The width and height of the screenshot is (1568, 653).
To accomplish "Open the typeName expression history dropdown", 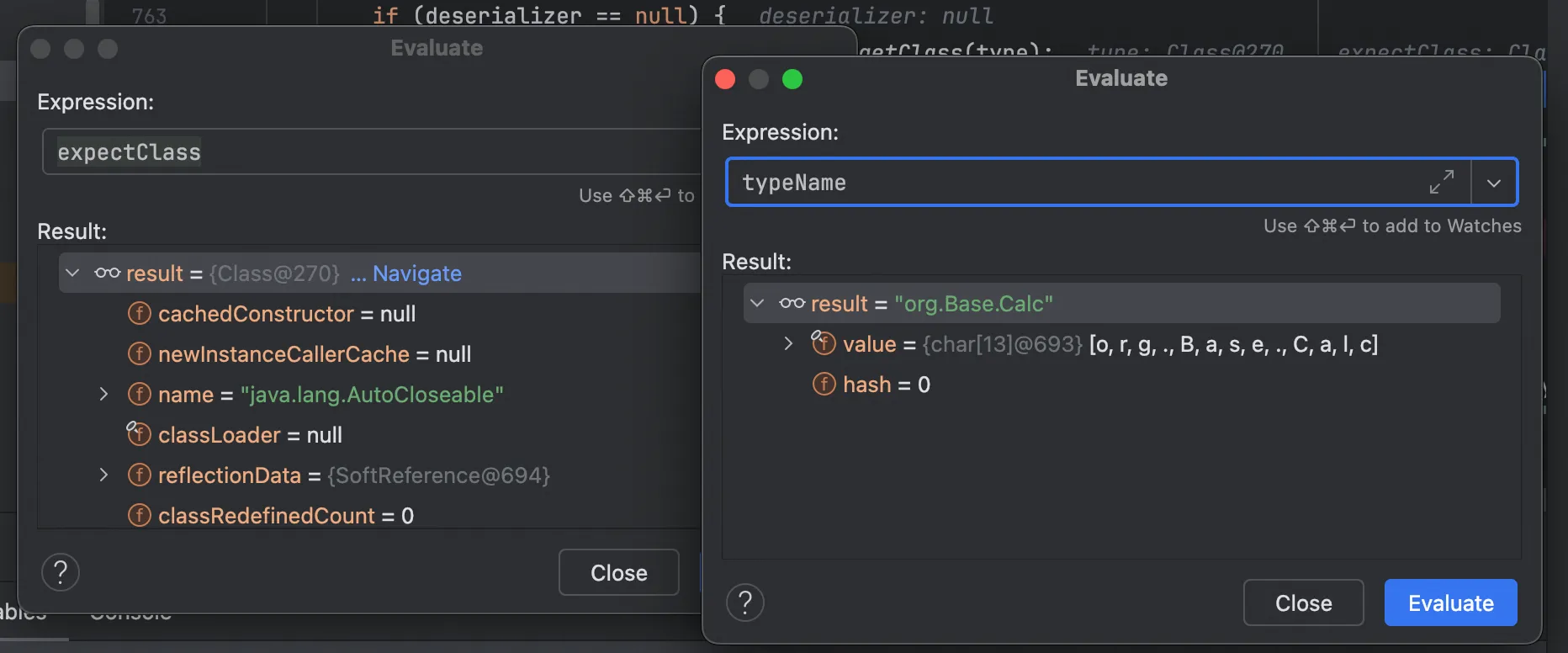I will [x=1493, y=183].
